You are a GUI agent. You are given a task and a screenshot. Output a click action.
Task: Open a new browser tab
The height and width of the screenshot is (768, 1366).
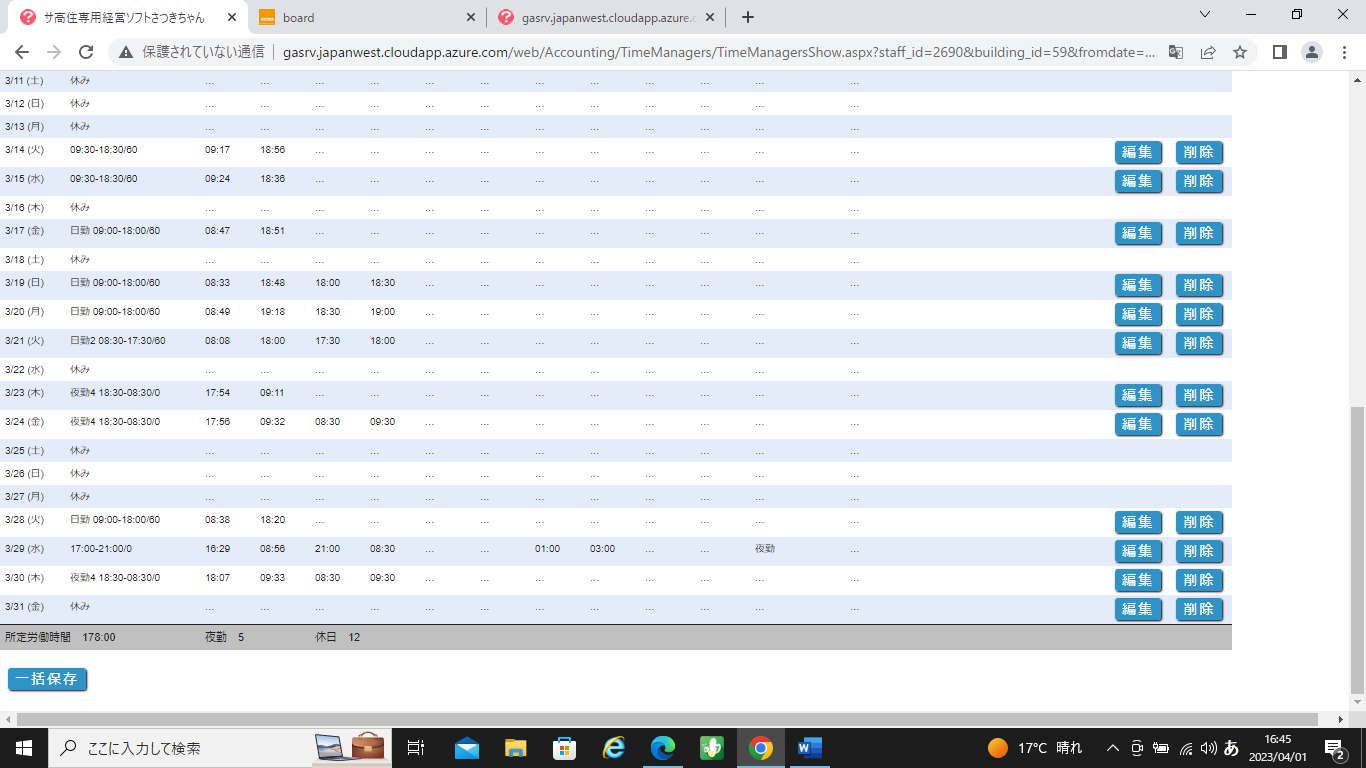tap(747, 17)
